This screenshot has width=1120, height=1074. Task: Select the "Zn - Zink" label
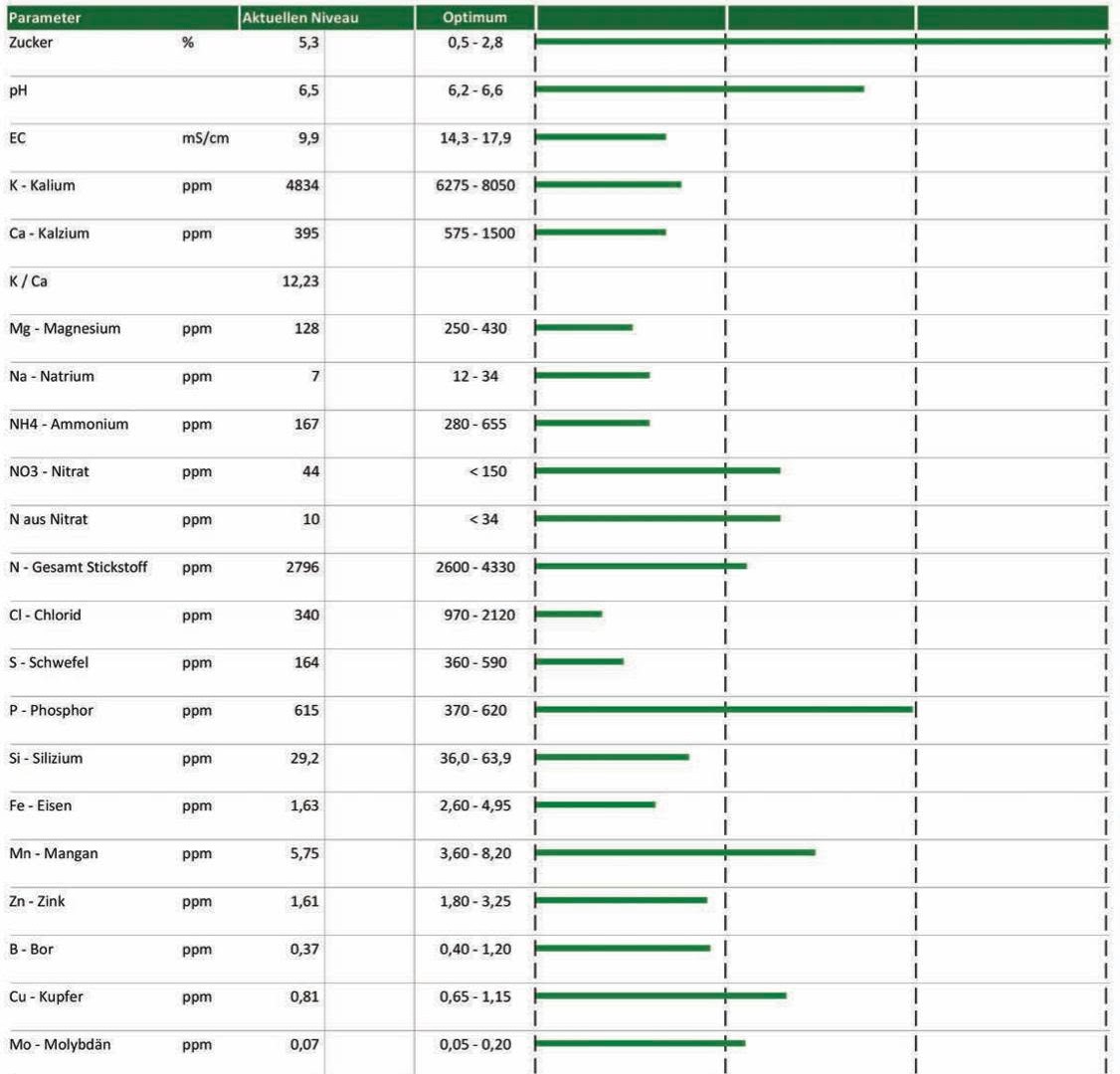[x=37, y=901]
